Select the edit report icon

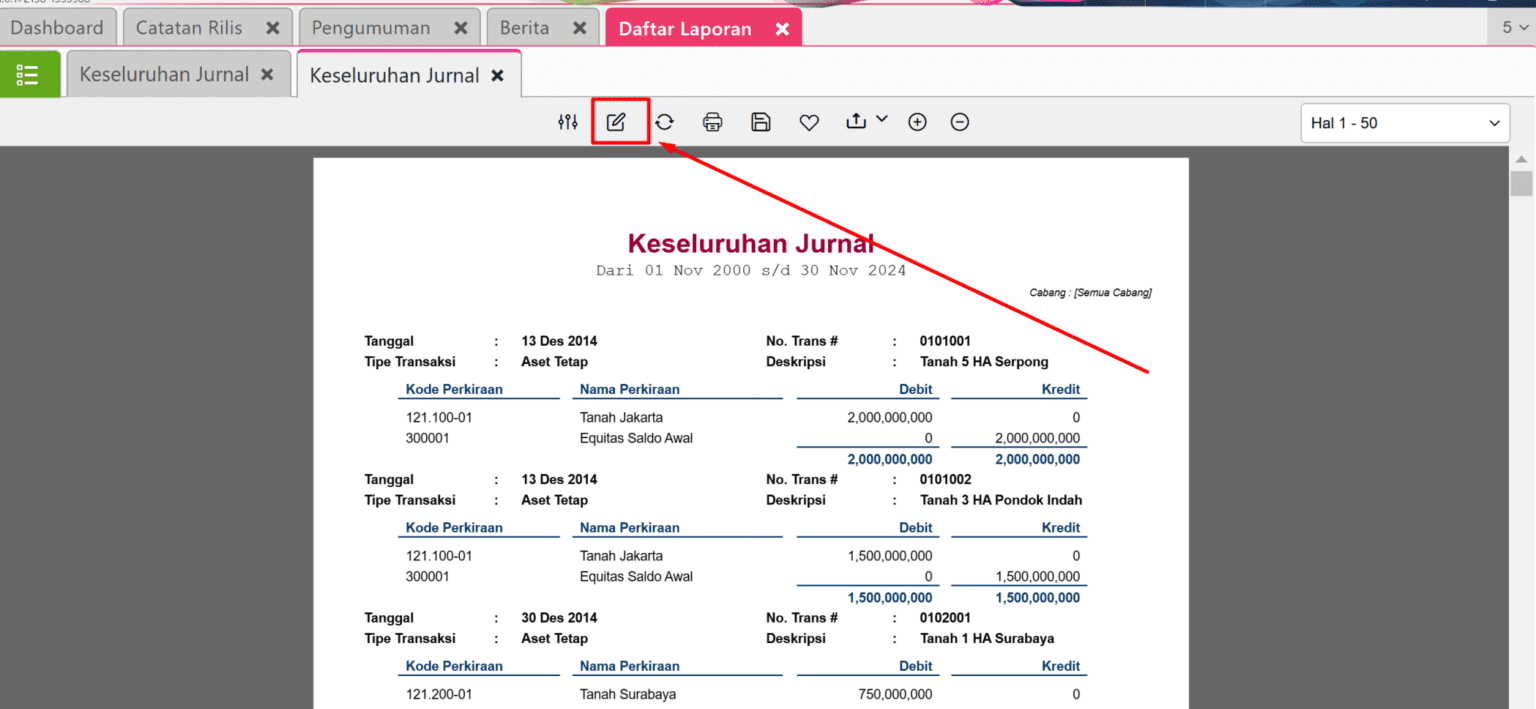coord(618,121)
